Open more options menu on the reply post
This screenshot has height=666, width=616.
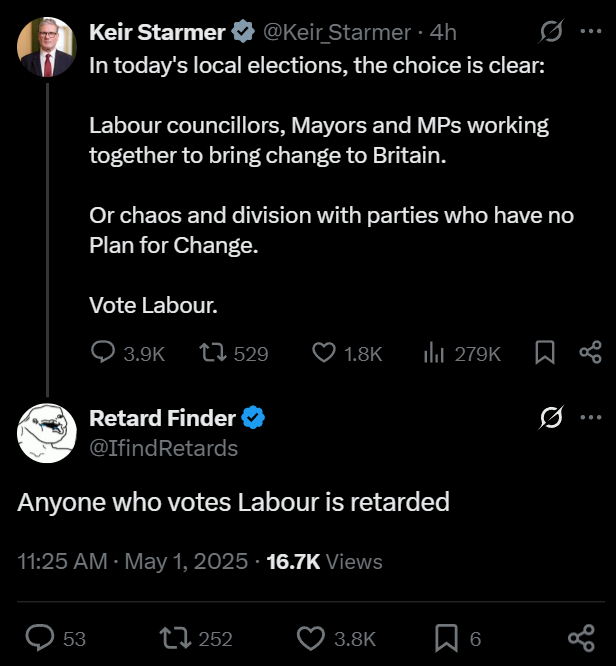click(591, 418)
